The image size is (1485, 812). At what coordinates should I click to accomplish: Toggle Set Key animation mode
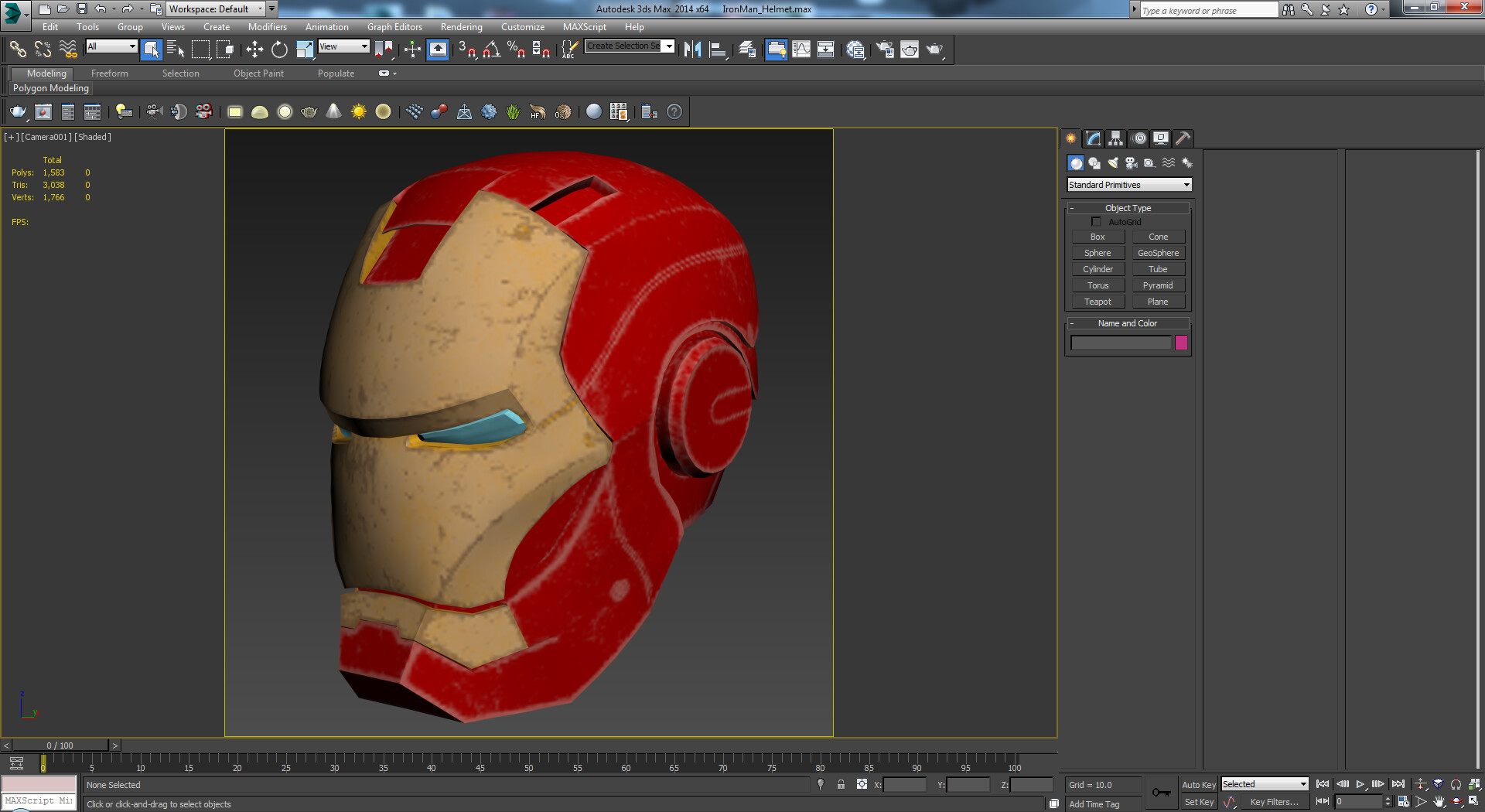[x=1199, y=803]
